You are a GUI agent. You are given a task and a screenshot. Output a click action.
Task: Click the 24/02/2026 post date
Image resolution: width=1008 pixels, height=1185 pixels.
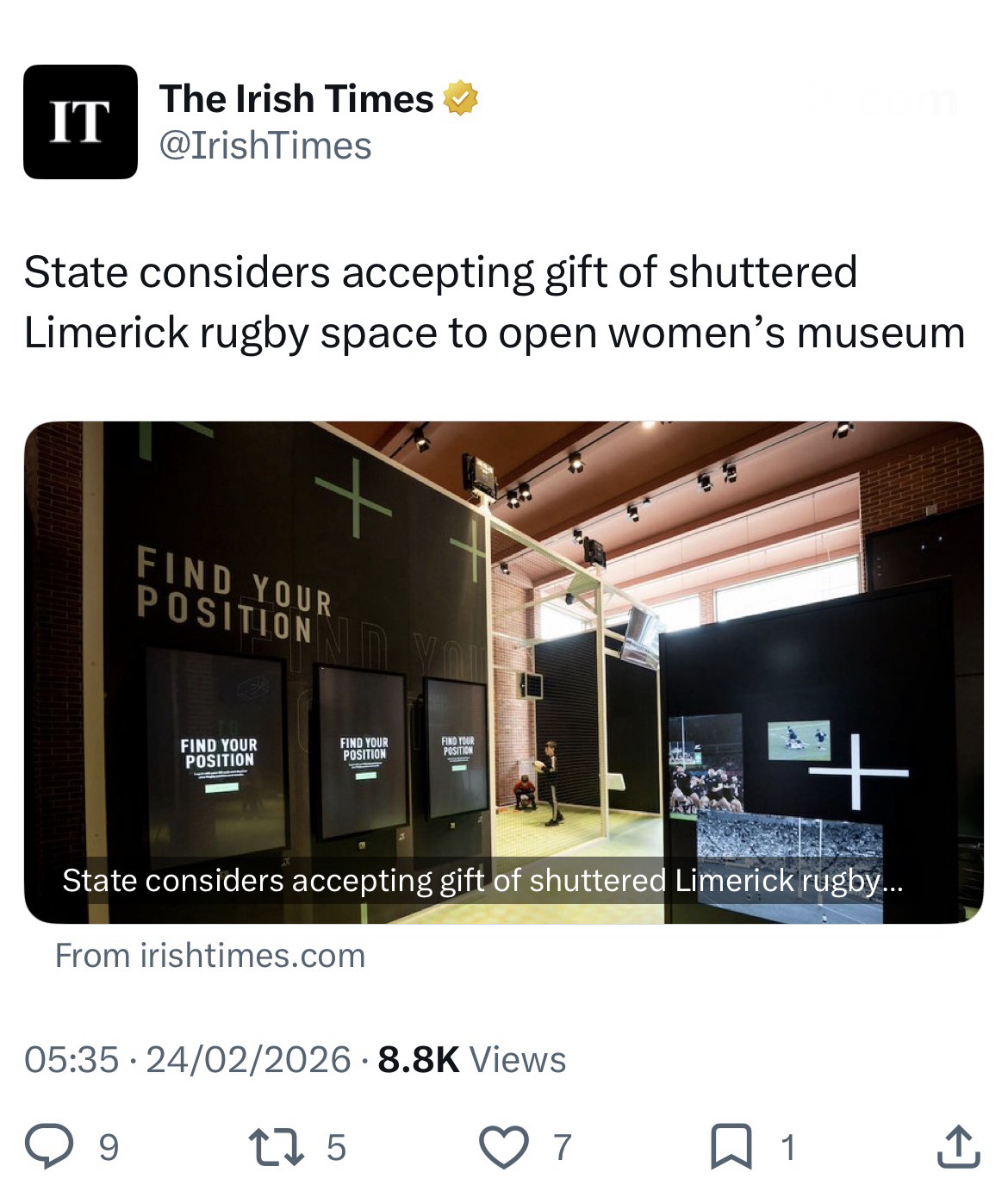(x=248, y=1059)
